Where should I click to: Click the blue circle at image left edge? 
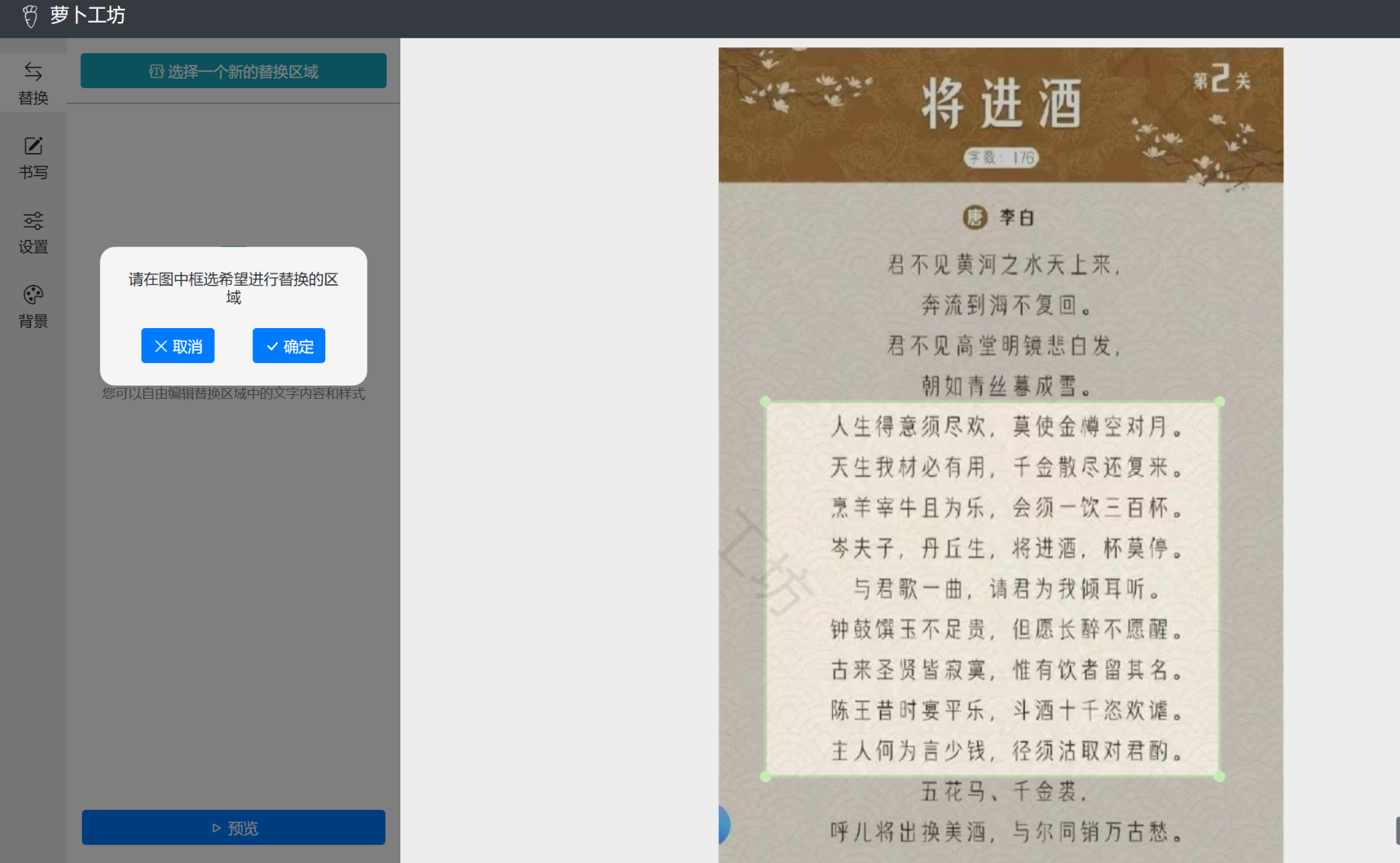pyautogui.click(x=723, y=825)
